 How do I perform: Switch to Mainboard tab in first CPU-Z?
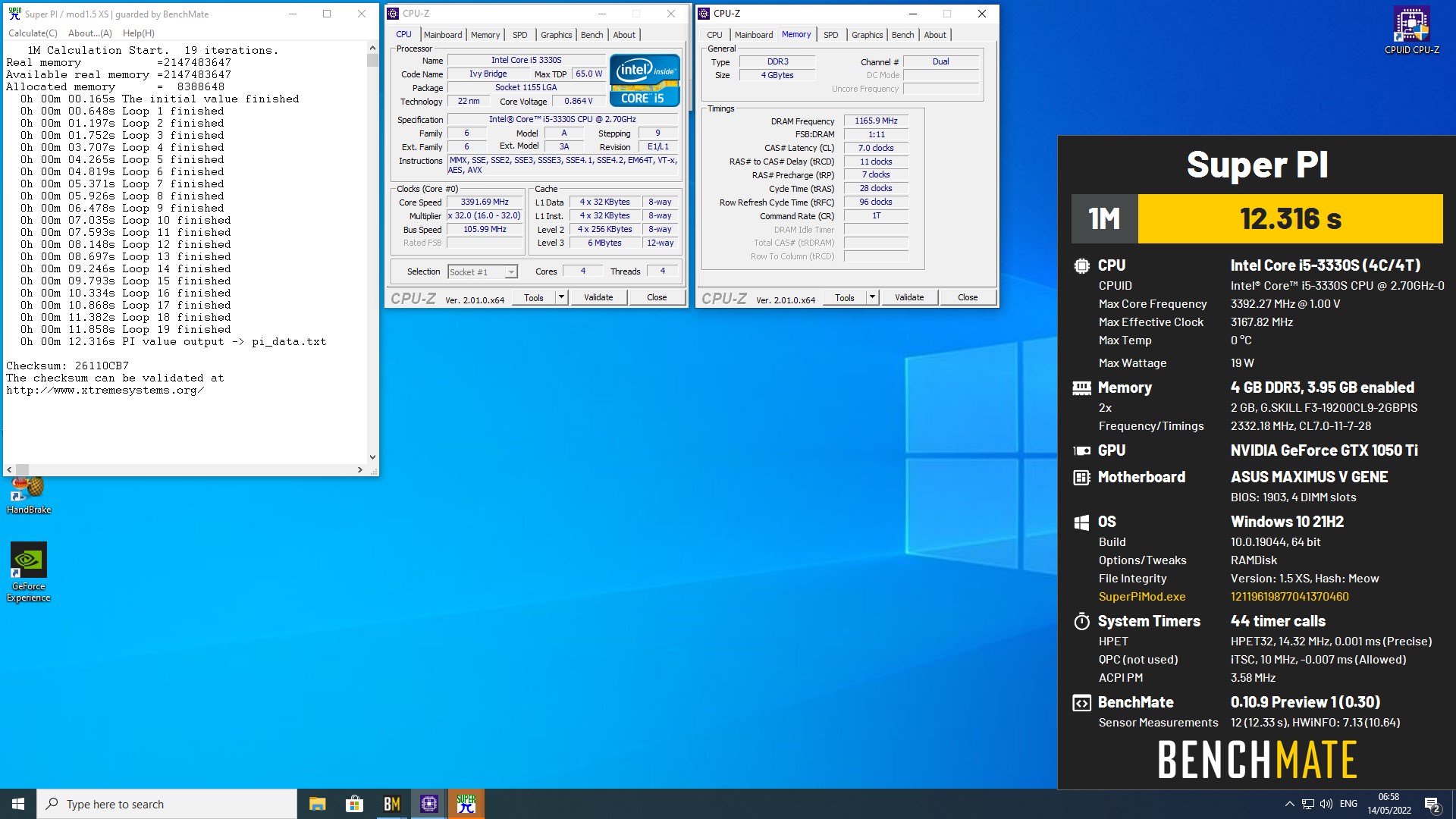[x=443, y=35]
